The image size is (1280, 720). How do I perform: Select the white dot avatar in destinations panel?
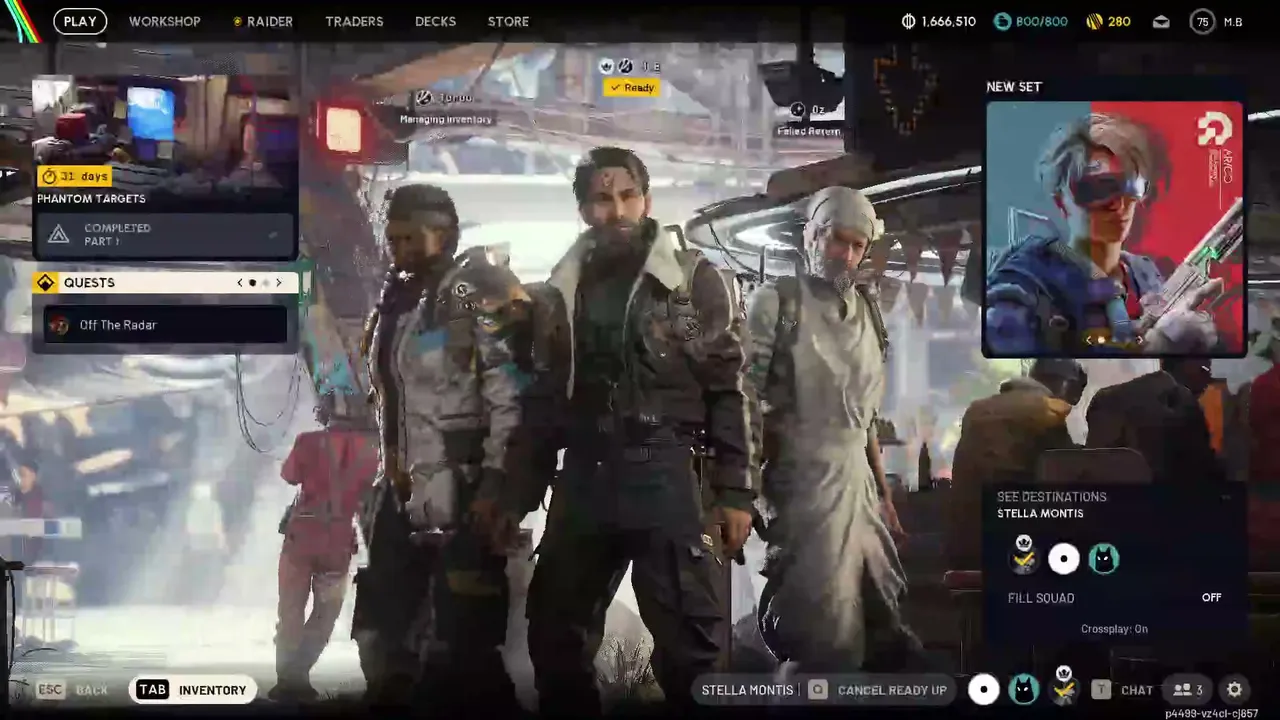click(1063, 558)
